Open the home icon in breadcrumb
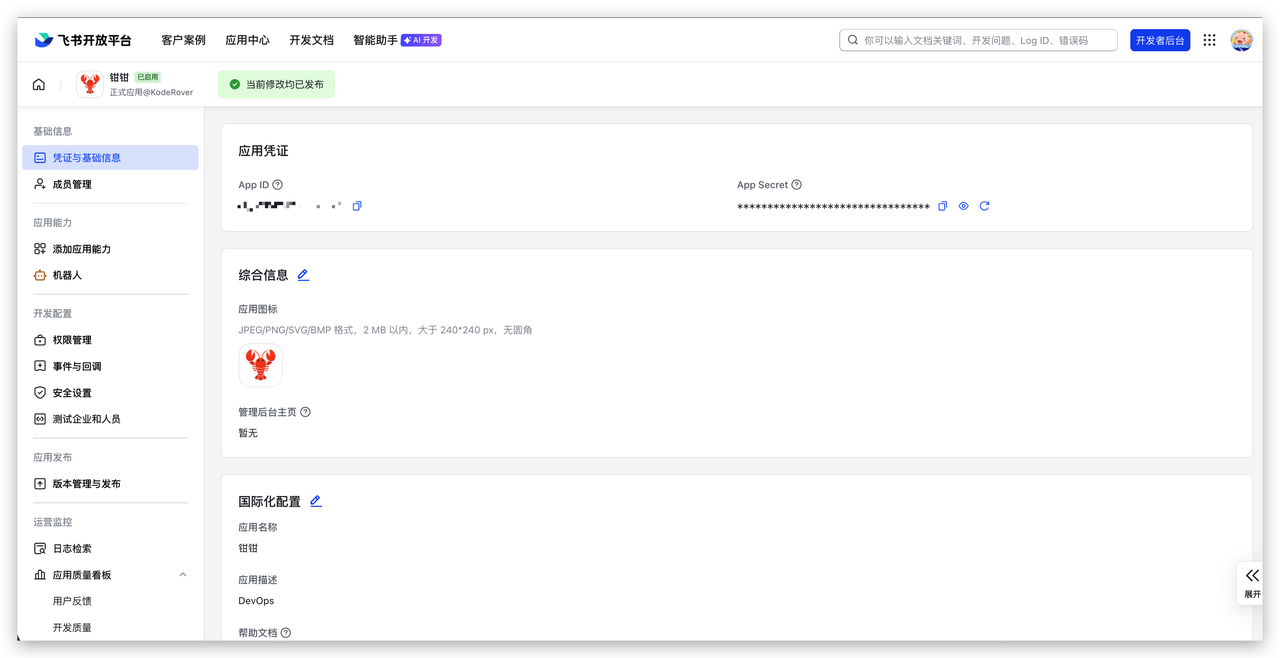This screenshot has height=658, width=1280. pyautogui.click(x=39, y=85)
